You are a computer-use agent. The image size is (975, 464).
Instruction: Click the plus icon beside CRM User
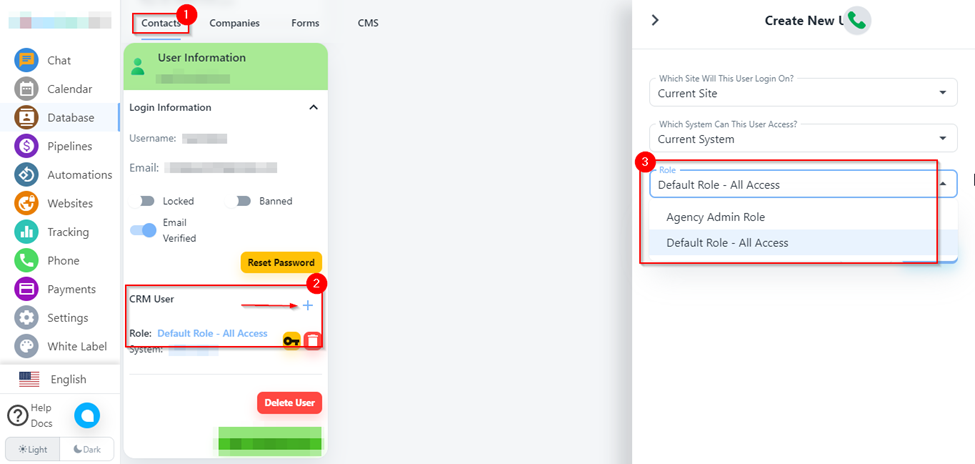click(308, 305)
